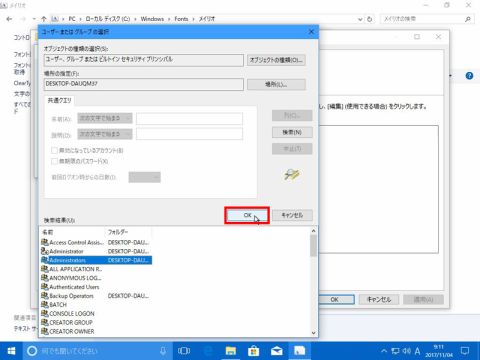480x360 pixels.
Task: Select the highlighted Administrators row
Action: (x=95, y=260)
